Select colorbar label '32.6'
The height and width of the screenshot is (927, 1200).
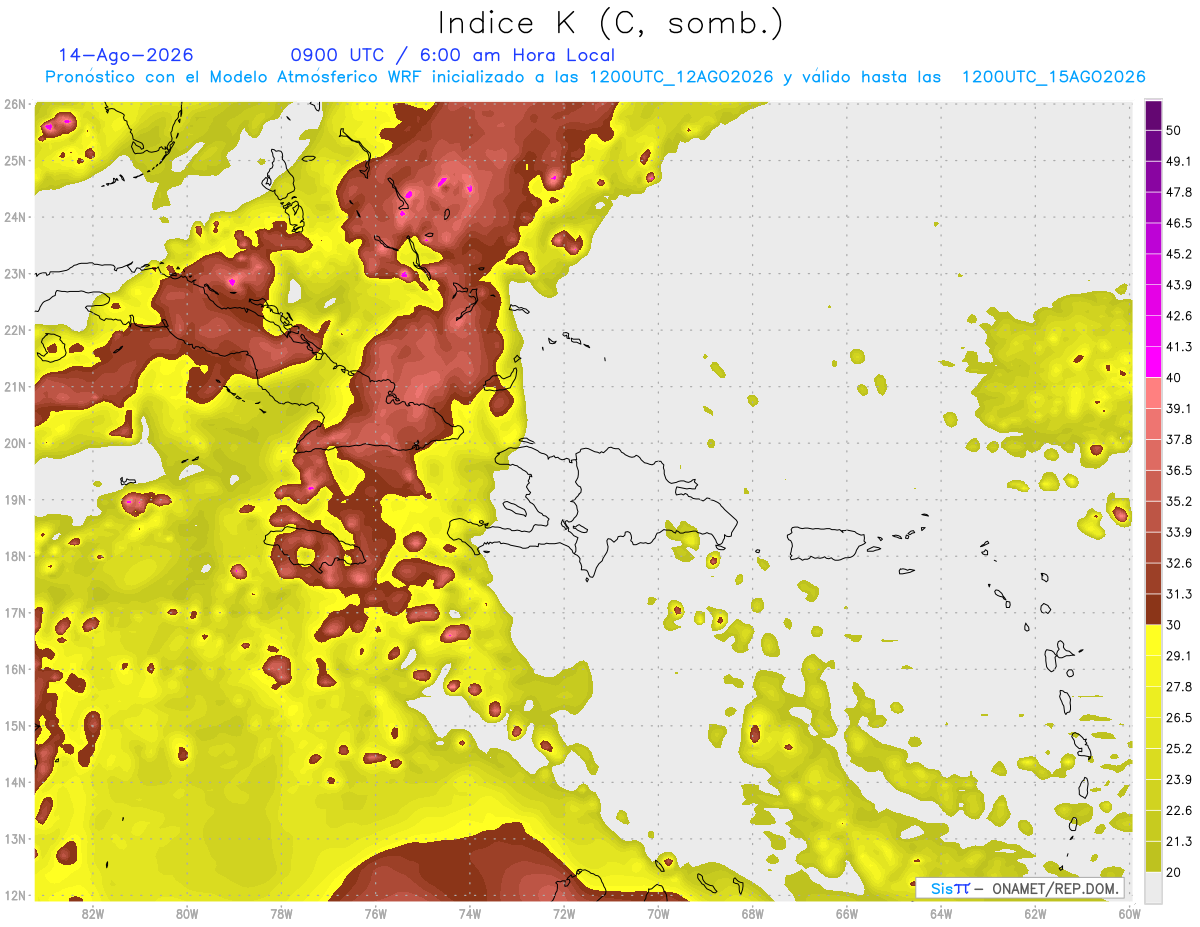point(1179,563)
